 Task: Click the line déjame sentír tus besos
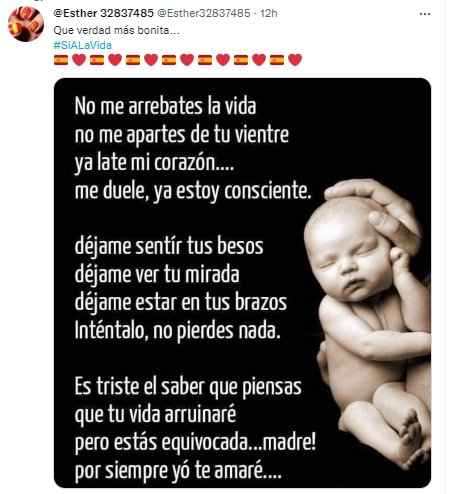(169, 246)
